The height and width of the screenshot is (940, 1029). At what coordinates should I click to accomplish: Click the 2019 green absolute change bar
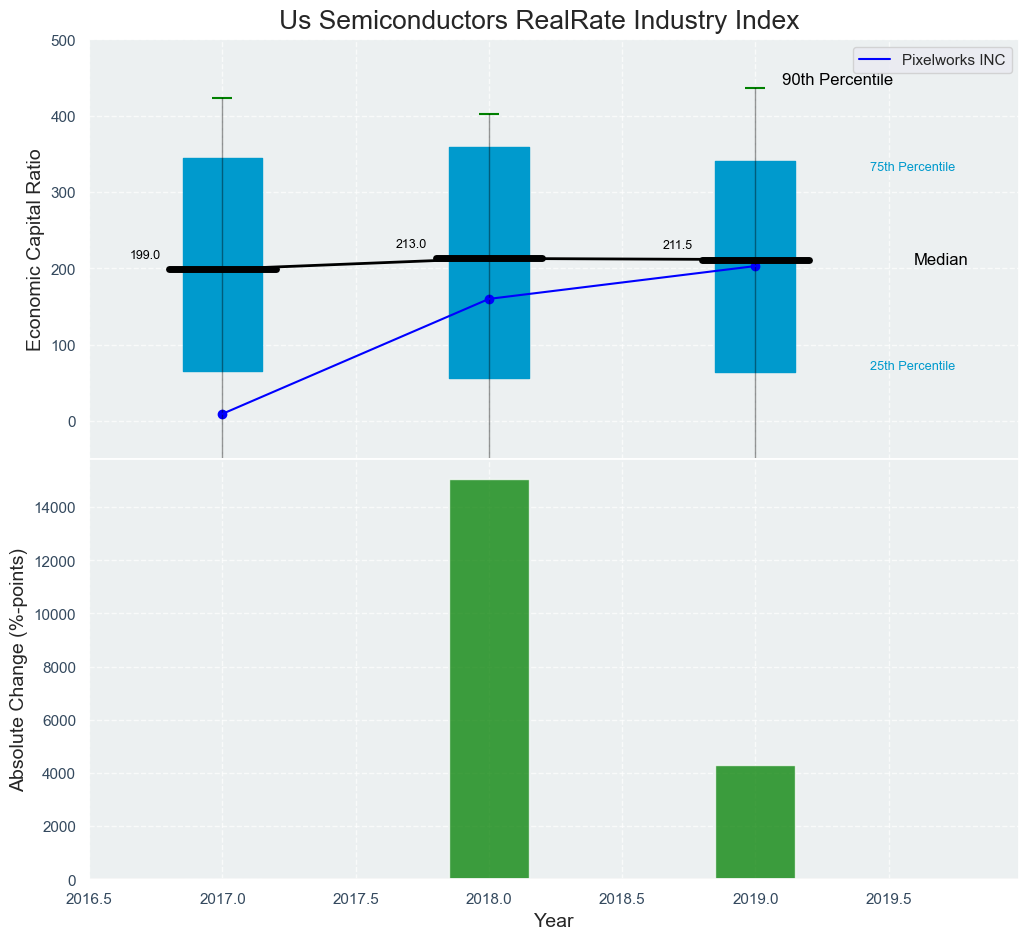tap(755, 822)
